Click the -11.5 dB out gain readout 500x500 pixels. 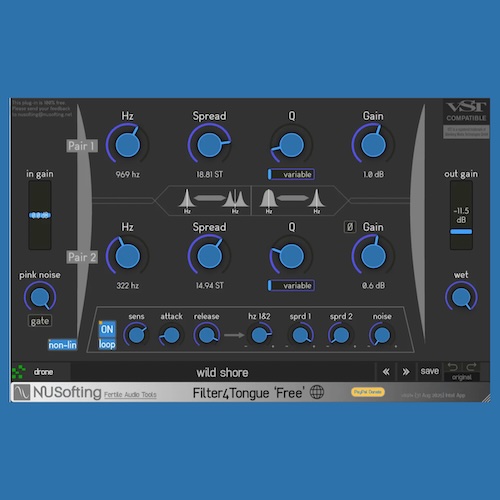pos(461,215)
